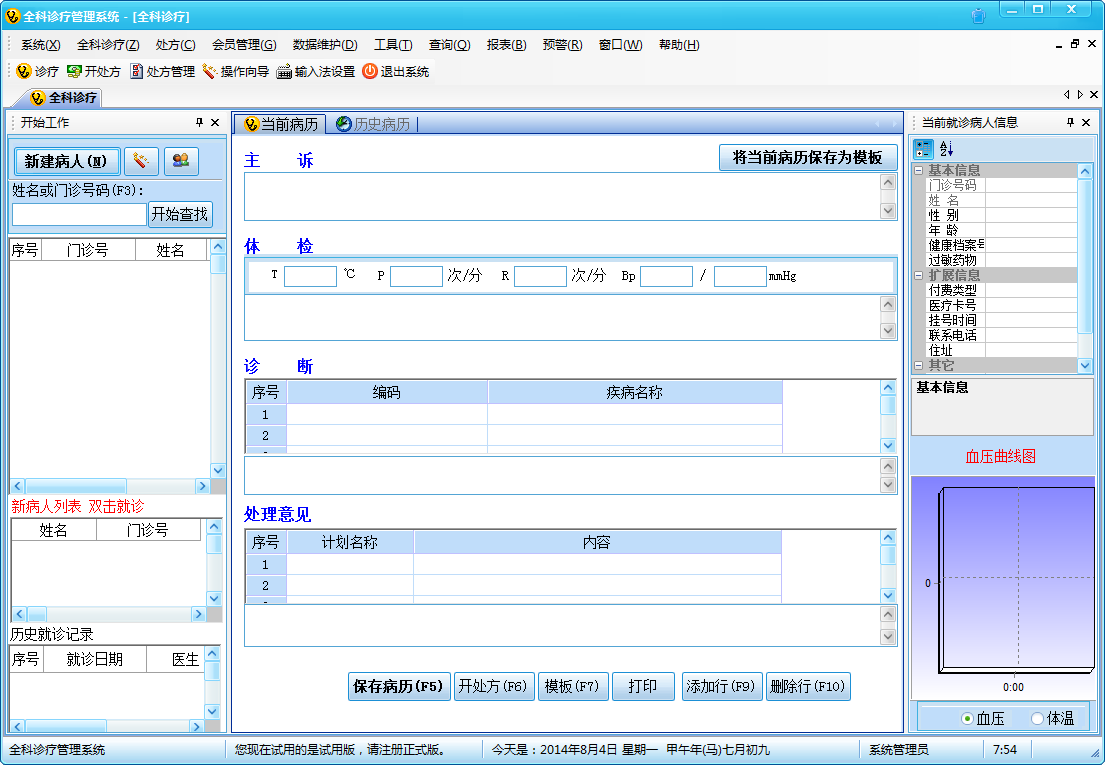Open the 处方(C) menu
Viewport: 1105px width, 765px height.
click(x=175, y=45)
